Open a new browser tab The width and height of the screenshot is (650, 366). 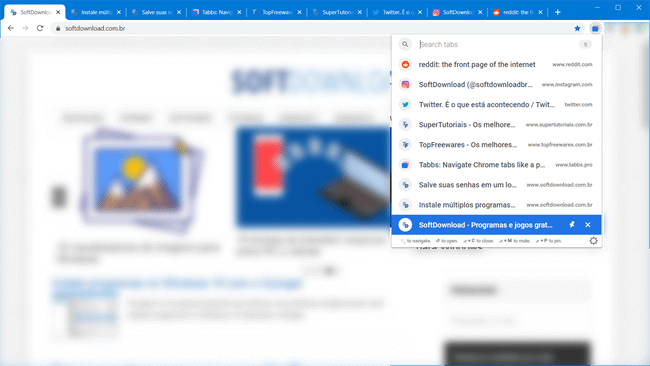(558, 12)
